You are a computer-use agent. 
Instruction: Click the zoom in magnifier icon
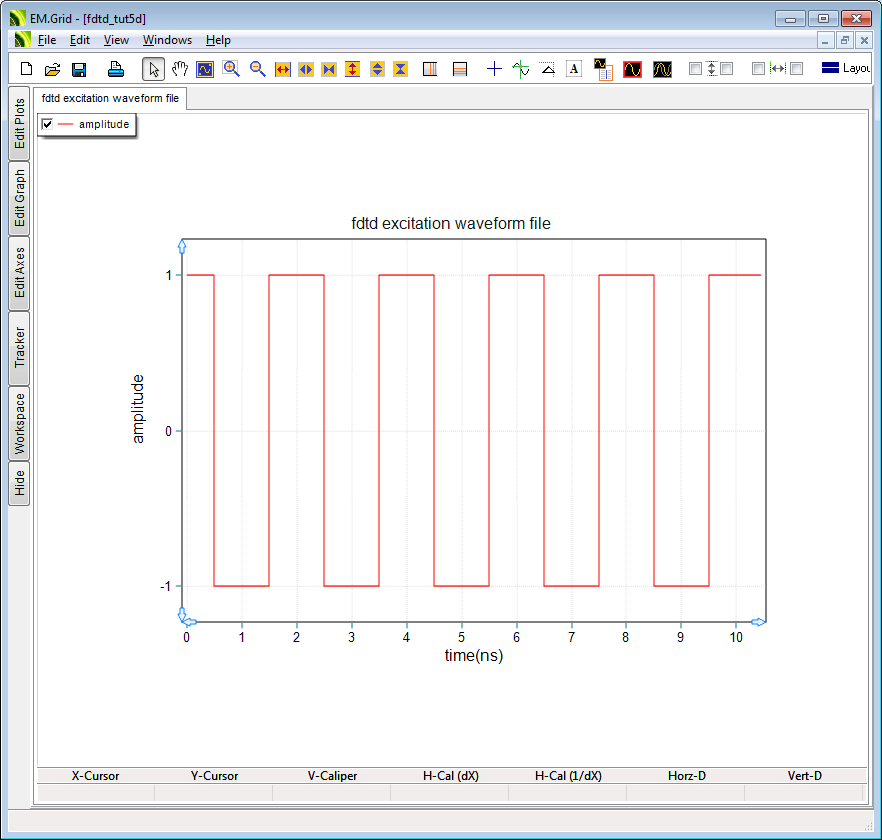[x=231, y=69]
